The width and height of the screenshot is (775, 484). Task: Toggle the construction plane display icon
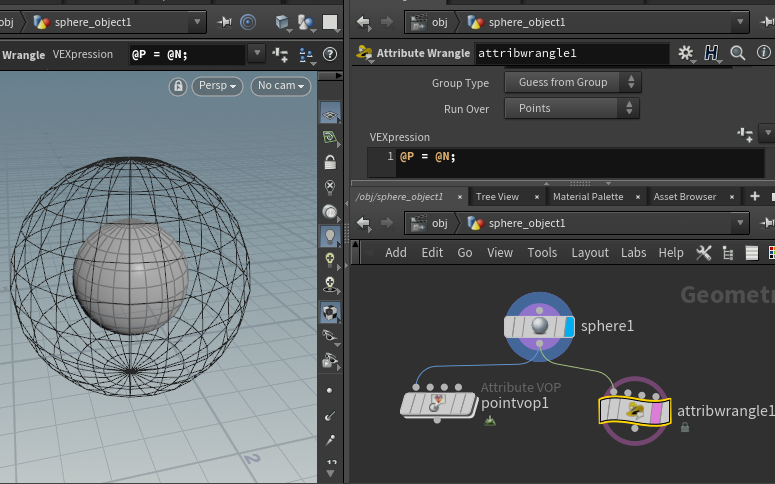[x=330, y=113]
